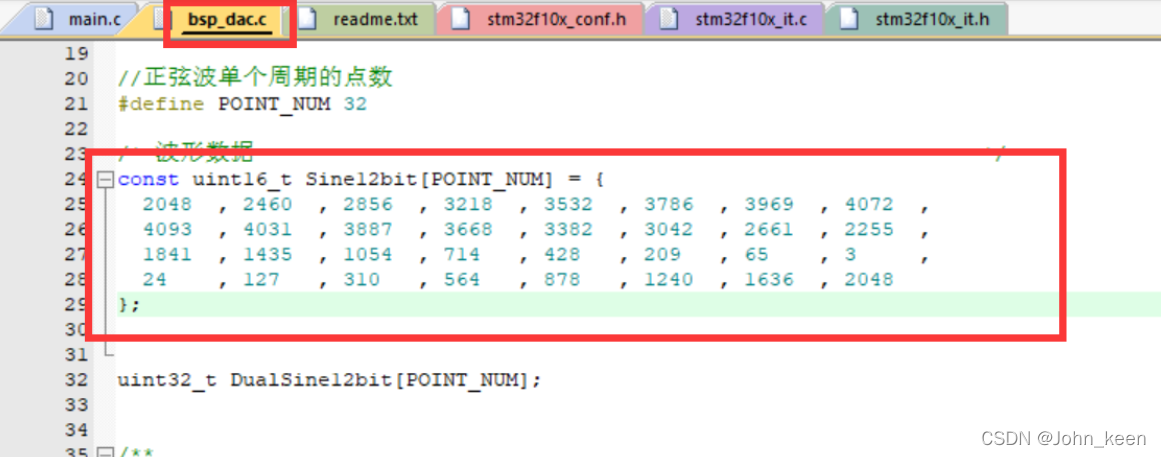Click the value 310 in the array
This screenshot has width=1161, height=457.
coord(362,279)
